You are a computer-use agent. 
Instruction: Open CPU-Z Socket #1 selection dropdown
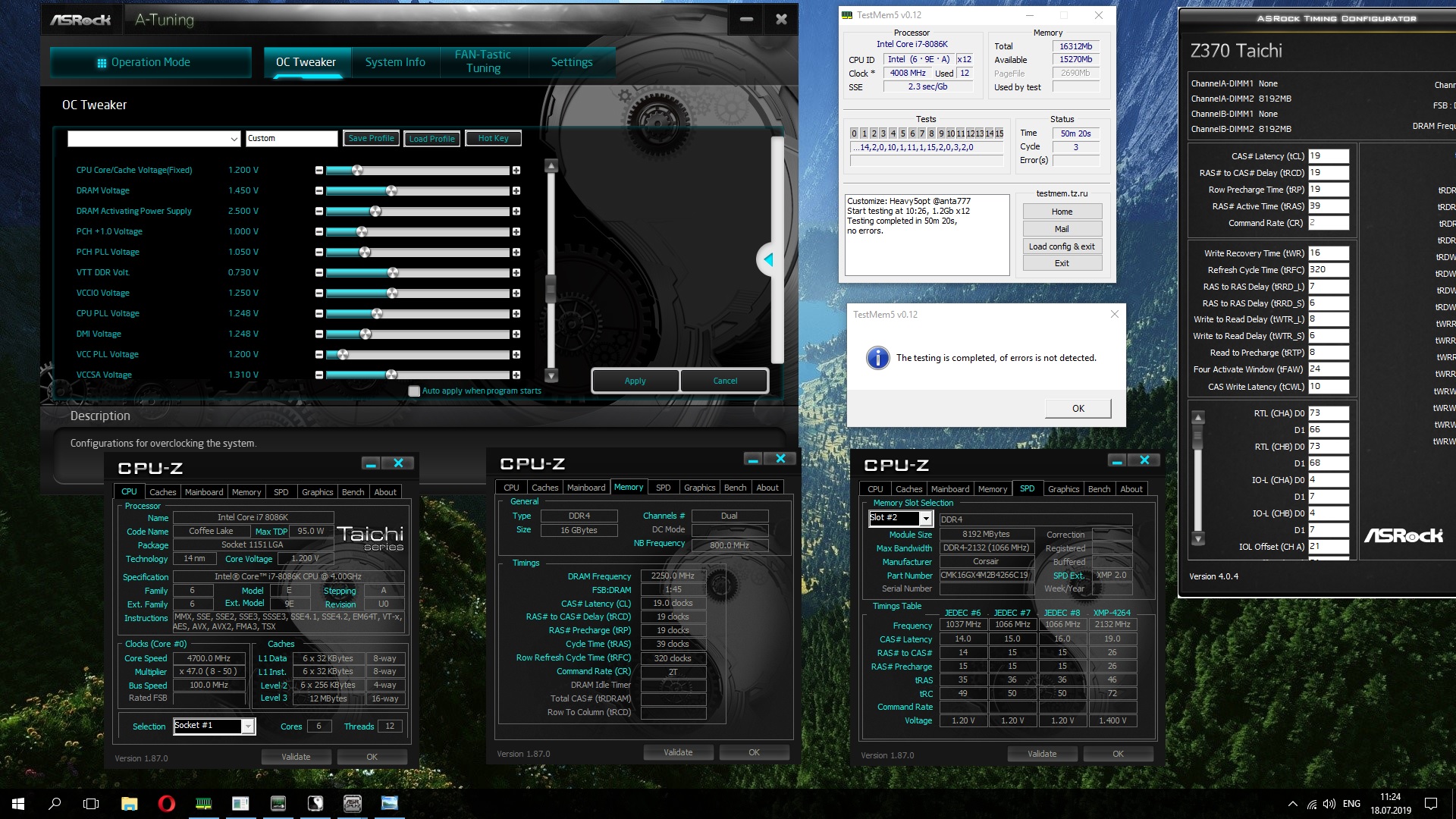pos(247,726)
